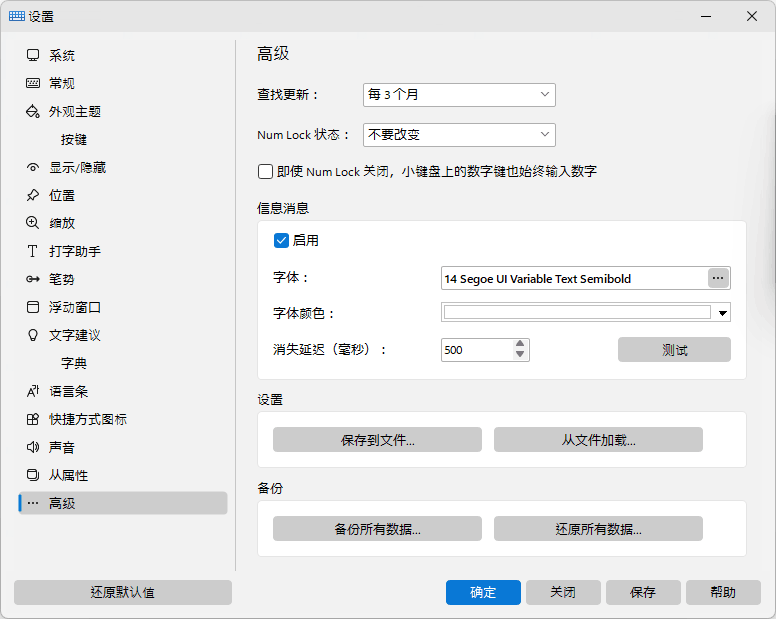The height and width of the screenshot is (619, 776).
Task: Increase 消失延迟 with the up arrow
Action: pos(520,344)
